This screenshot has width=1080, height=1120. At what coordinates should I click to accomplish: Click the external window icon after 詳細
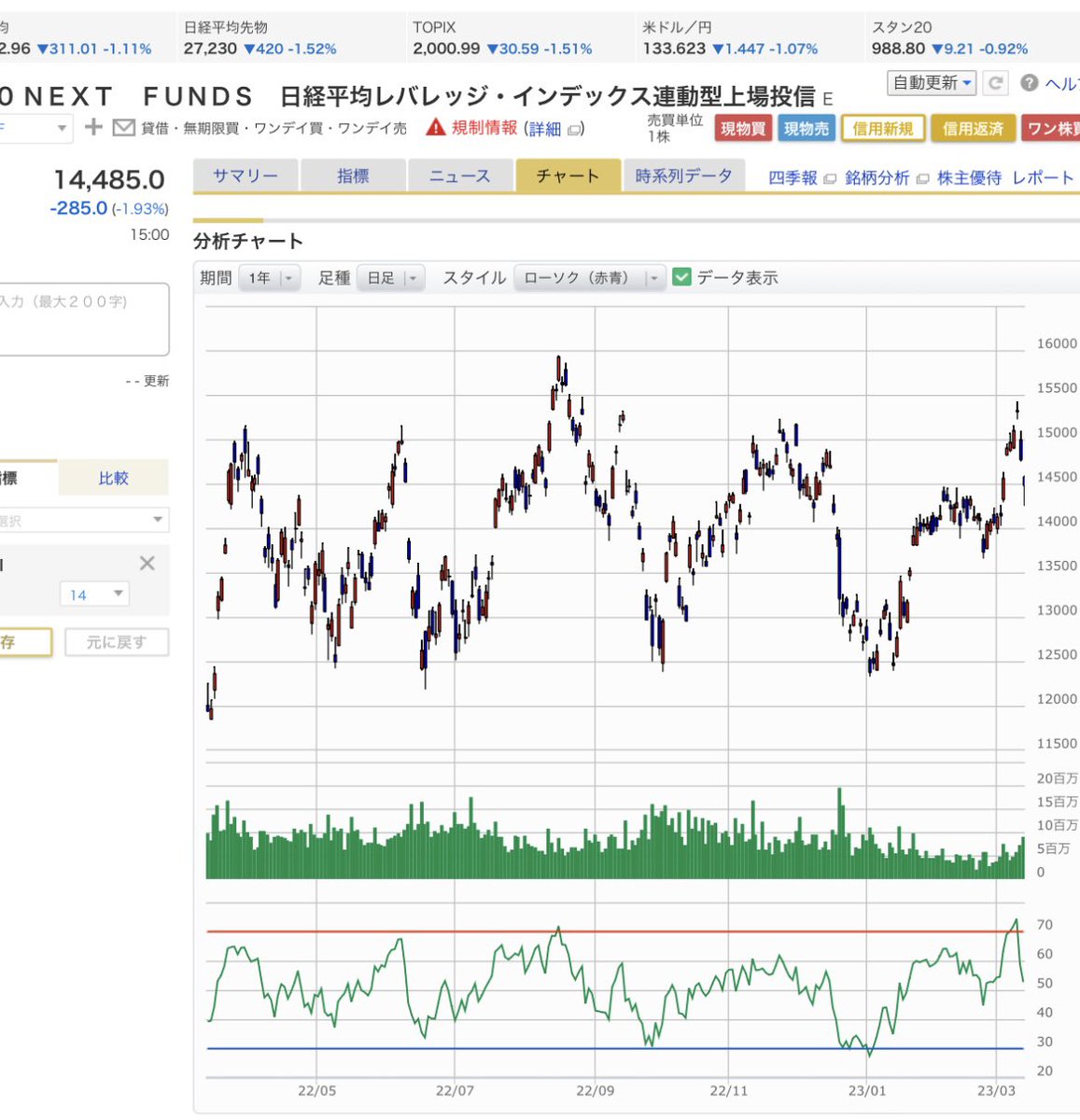coord(573,130)
